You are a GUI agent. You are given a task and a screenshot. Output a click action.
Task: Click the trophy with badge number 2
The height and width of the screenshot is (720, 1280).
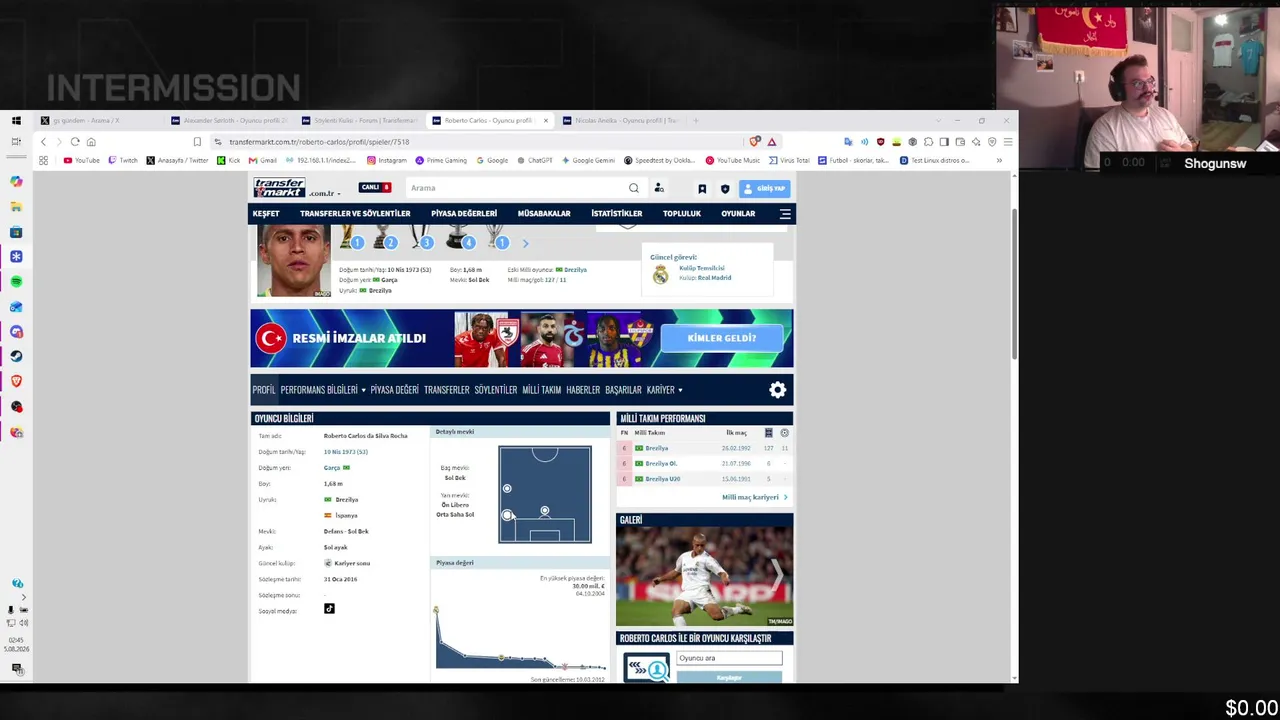pyautogui.click(x=385, y=237)
